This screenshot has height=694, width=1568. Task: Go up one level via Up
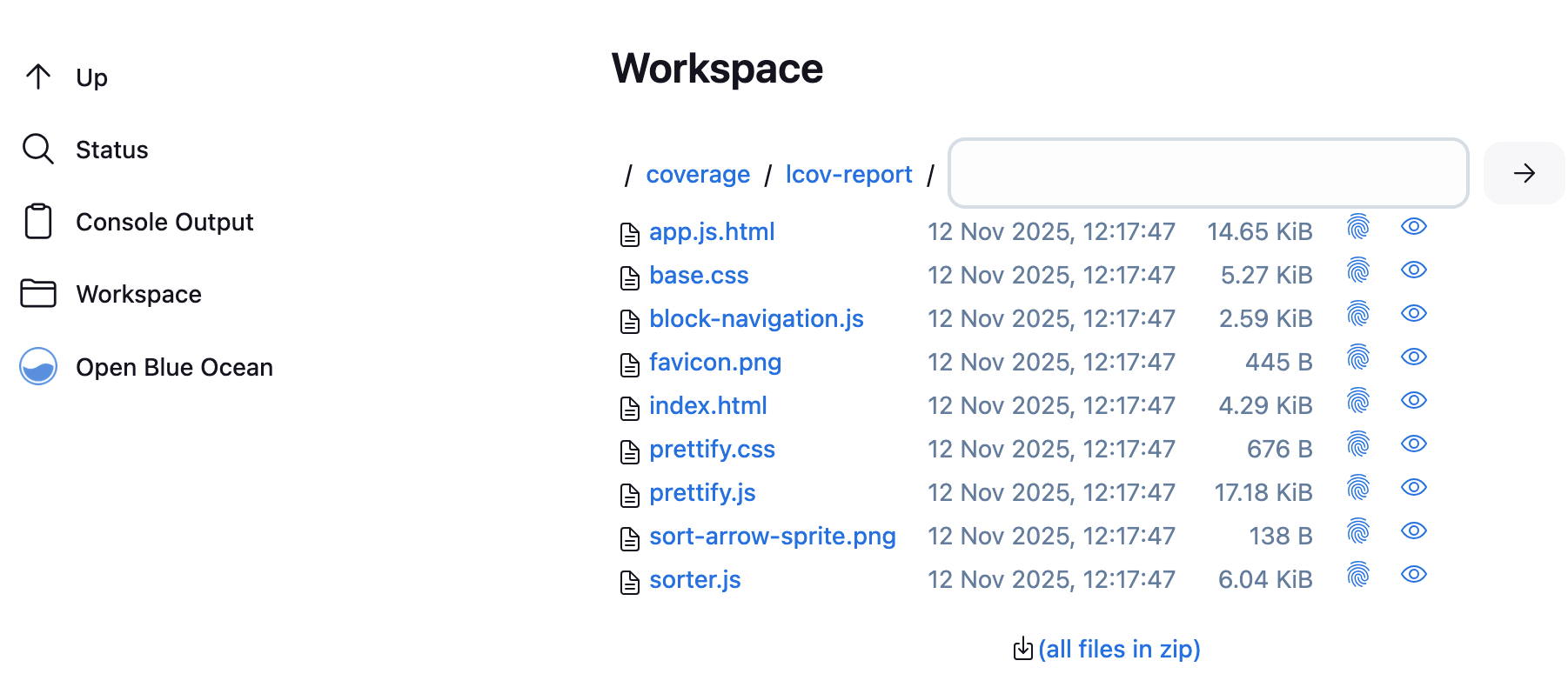91,77
